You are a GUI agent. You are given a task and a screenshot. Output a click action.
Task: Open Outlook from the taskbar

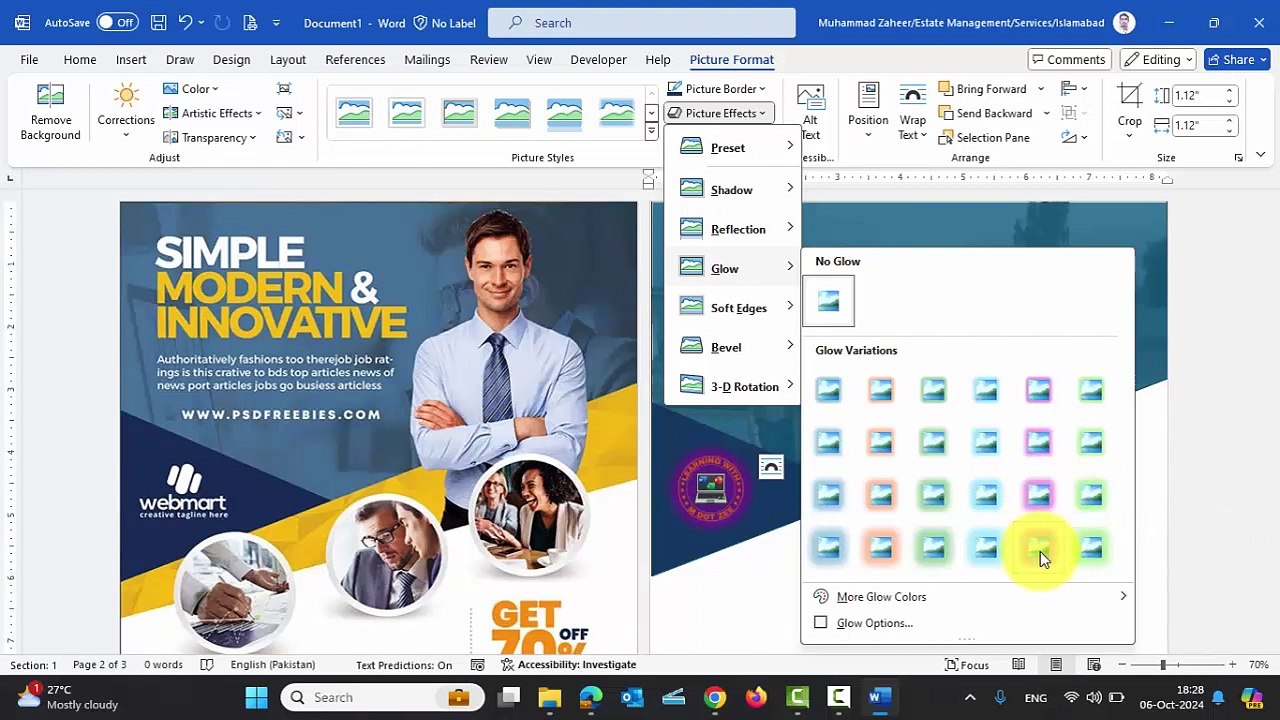point(631,697)
